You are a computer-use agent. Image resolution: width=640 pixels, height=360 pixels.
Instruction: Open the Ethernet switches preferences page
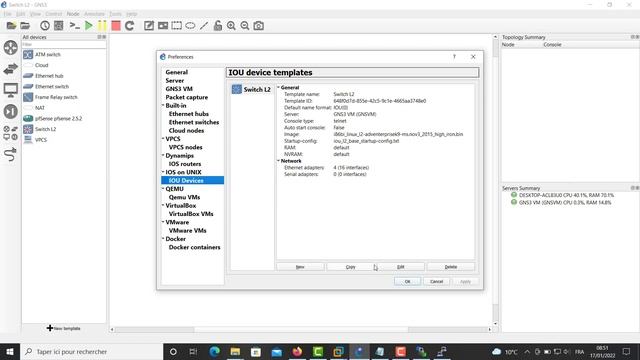tap(194, 122)
